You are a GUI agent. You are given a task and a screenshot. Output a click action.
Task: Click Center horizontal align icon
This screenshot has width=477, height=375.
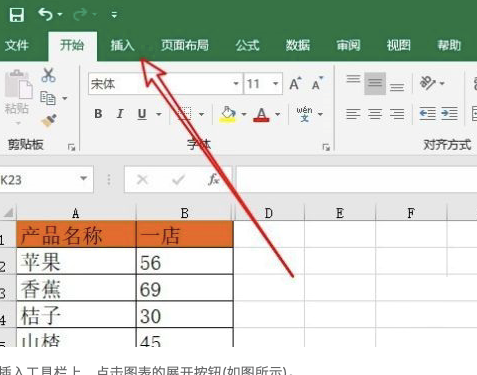click(375, 114)
